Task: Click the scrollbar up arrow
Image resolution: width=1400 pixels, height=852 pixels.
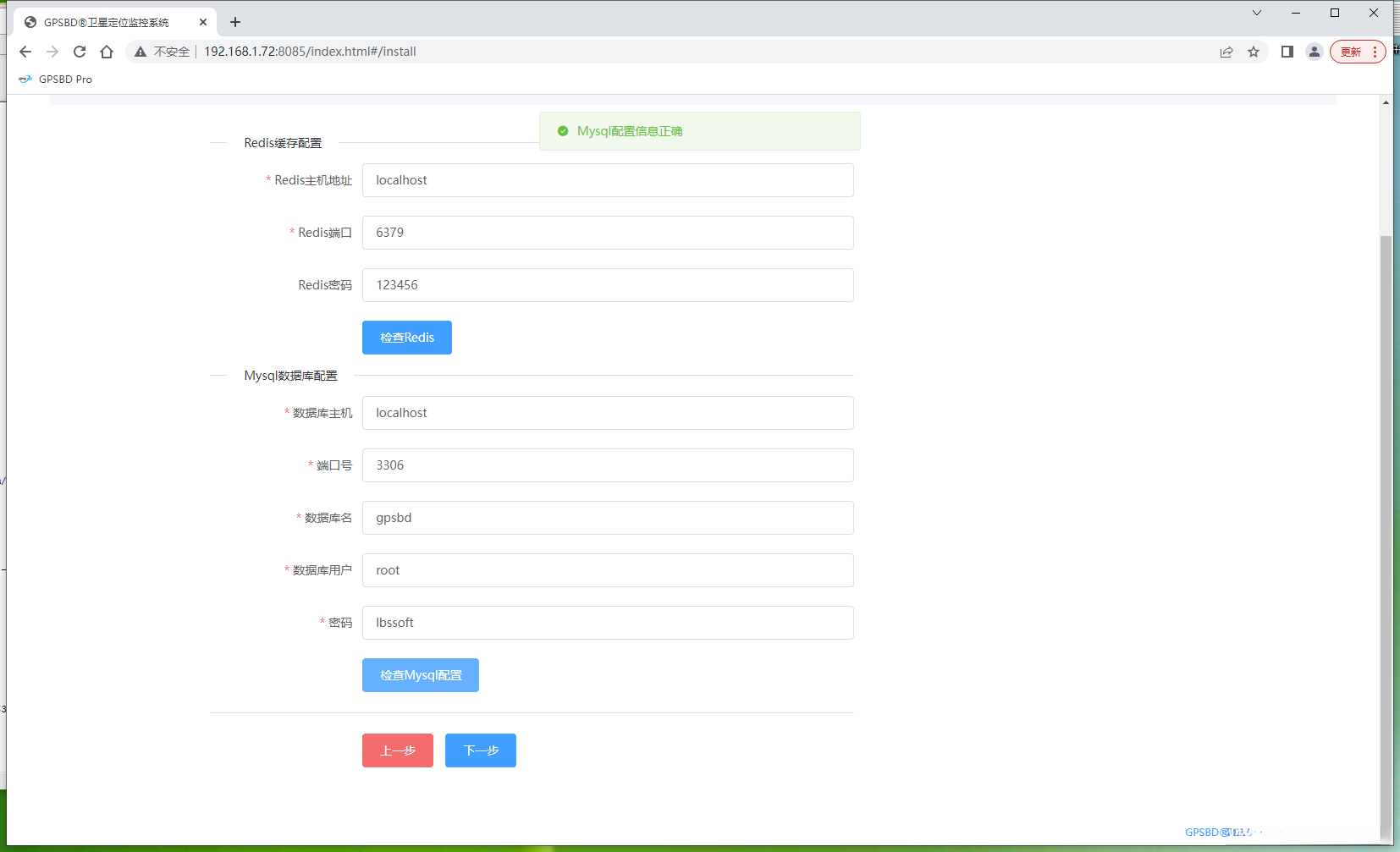Action: tap(1386, 102)
